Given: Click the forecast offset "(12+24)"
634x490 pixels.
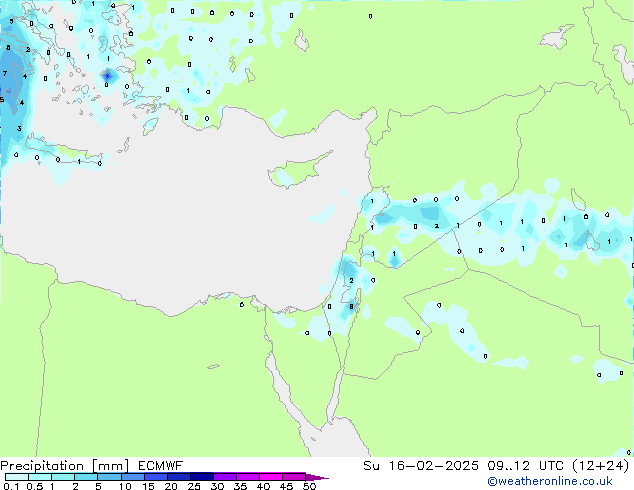Looking at the screenshot, I should pos(601,466).
